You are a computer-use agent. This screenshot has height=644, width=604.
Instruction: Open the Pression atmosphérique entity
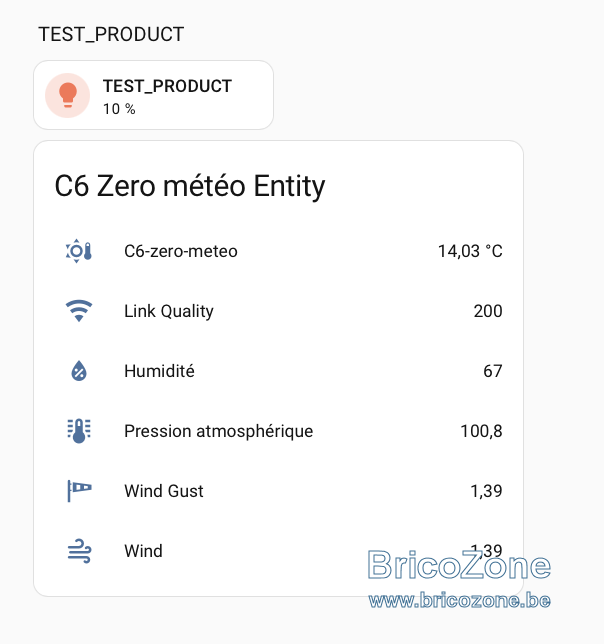click(x=278, y=431)
